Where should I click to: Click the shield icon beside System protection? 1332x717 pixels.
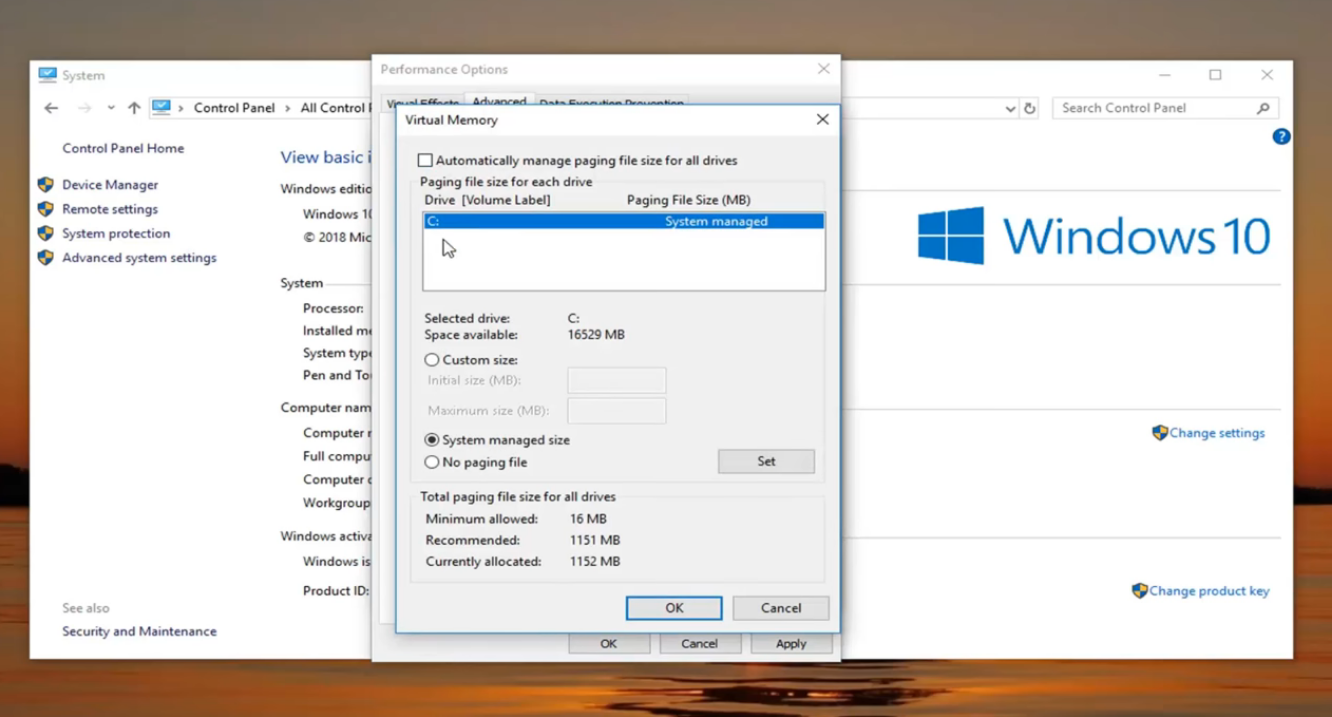click(44, 233)
